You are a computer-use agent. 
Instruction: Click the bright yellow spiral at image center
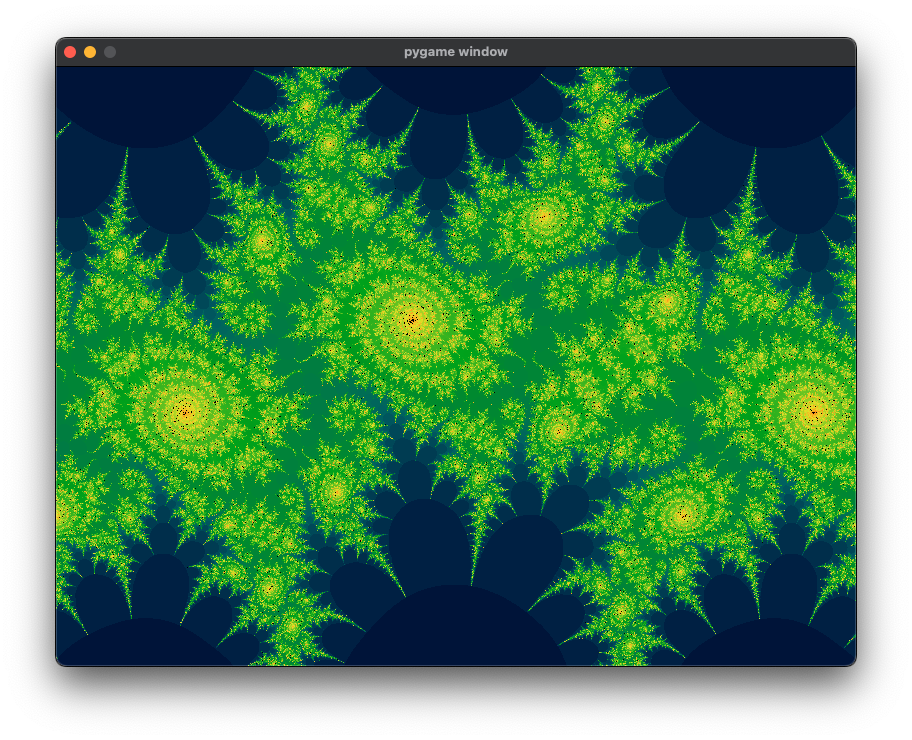[411, 318]
